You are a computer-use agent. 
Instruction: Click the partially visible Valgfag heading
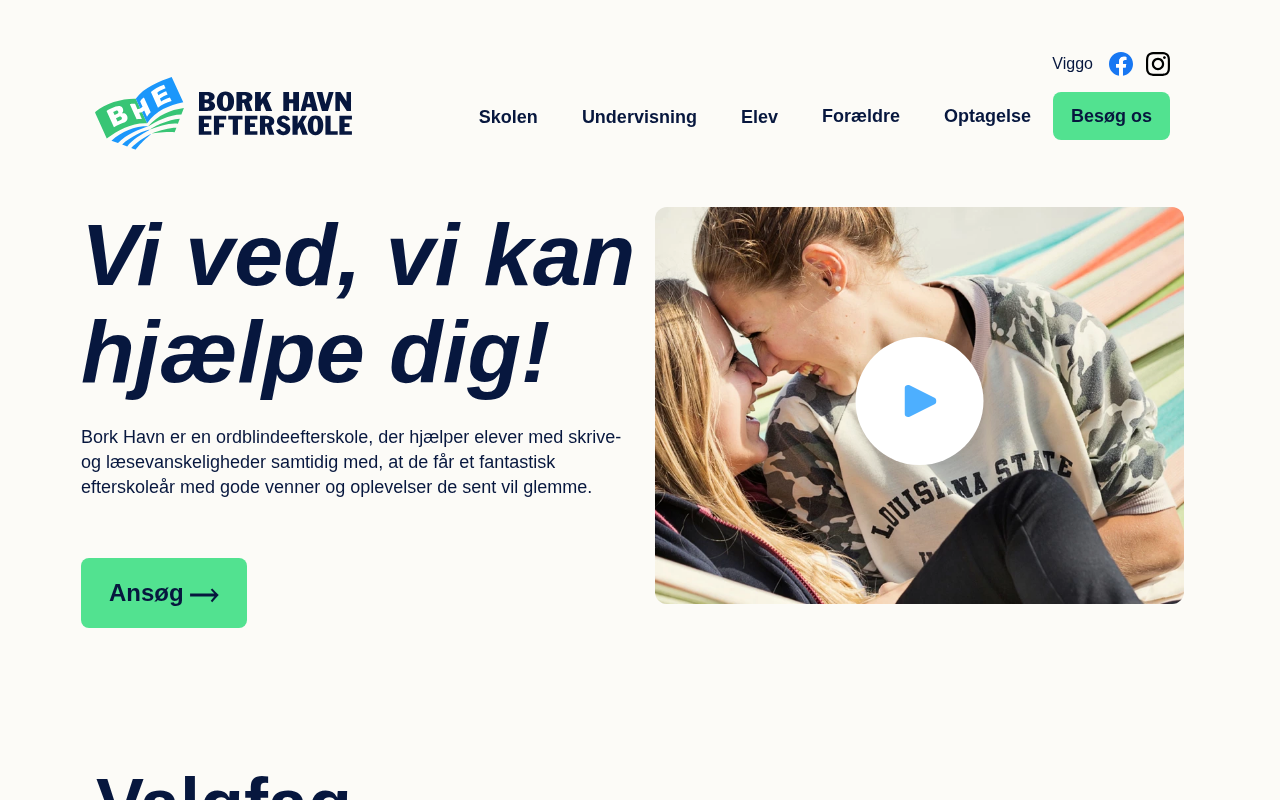pos(223,785)
